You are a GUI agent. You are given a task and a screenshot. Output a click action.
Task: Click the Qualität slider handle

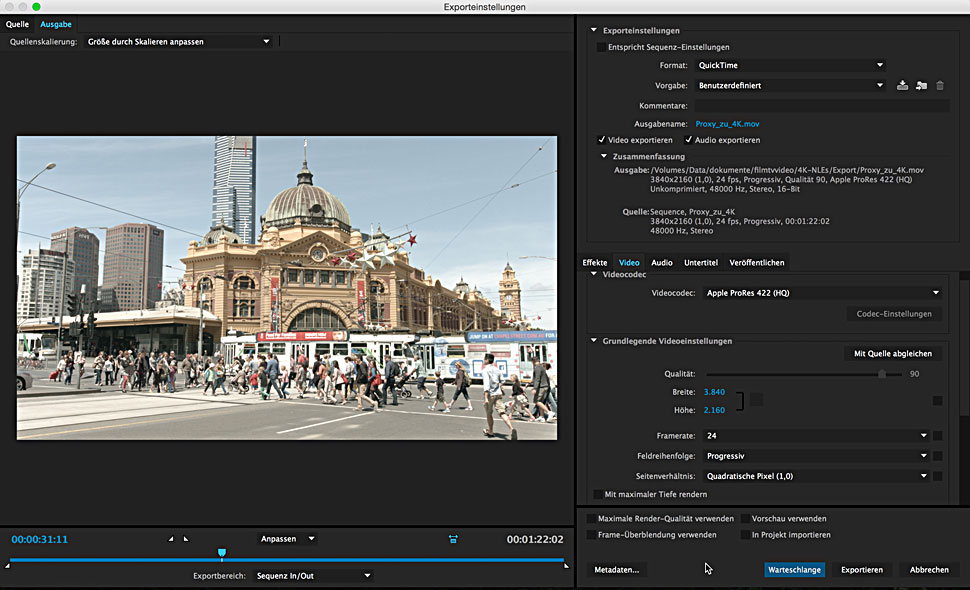tap(882, 373)
